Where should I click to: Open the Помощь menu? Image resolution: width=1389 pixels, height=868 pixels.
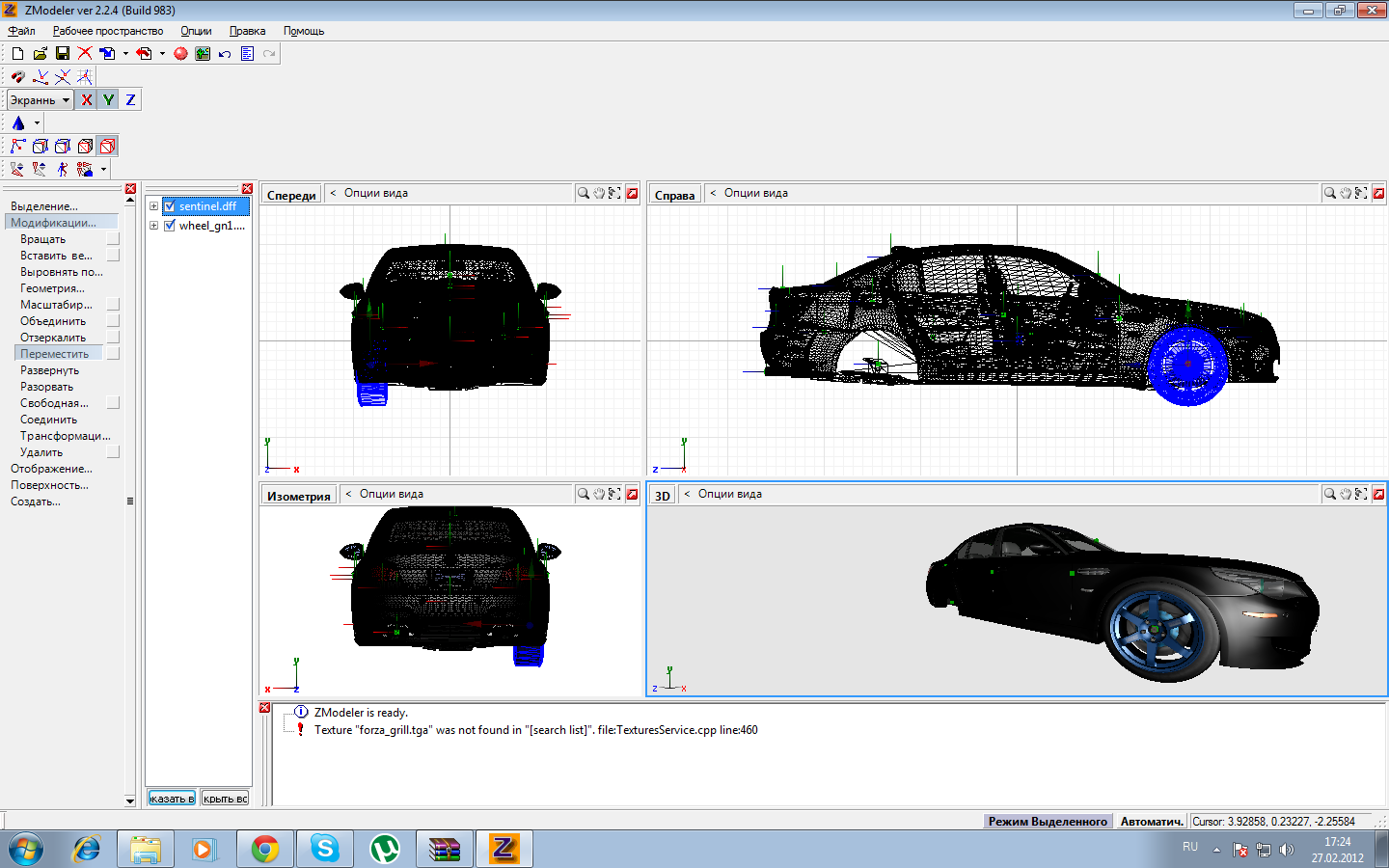pyautogui.click(x=304, y=31)
